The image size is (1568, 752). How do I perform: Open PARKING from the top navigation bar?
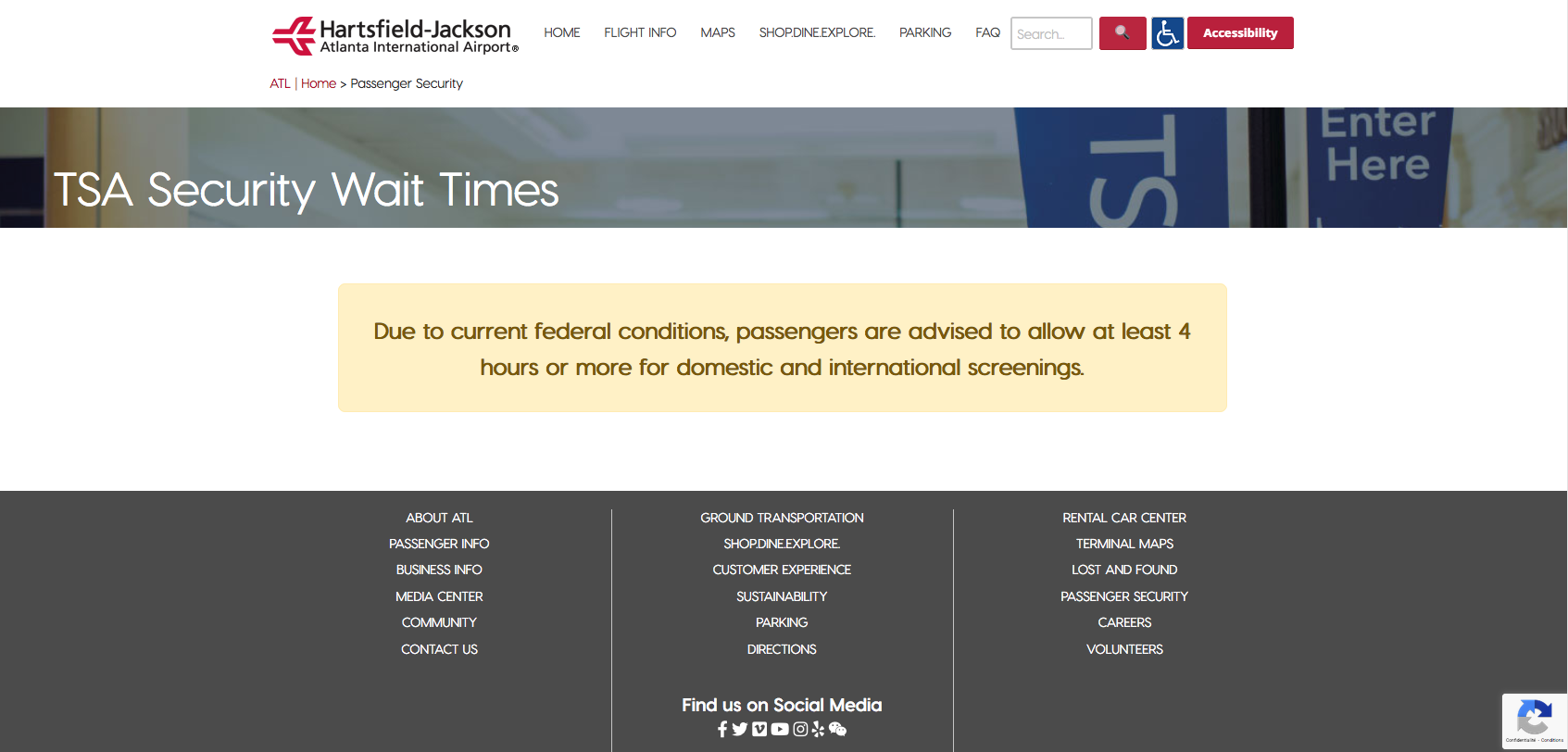[x=925, y=32]
